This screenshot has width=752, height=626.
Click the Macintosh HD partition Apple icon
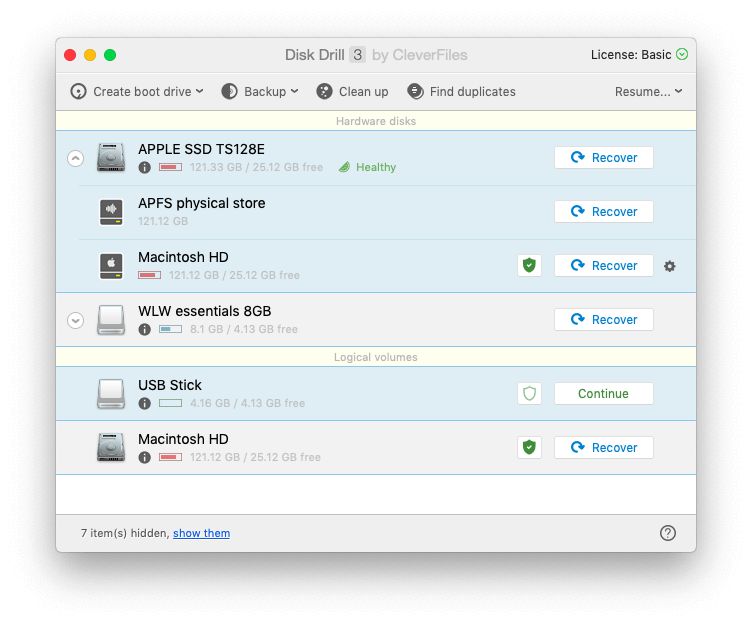pos(111,266)
